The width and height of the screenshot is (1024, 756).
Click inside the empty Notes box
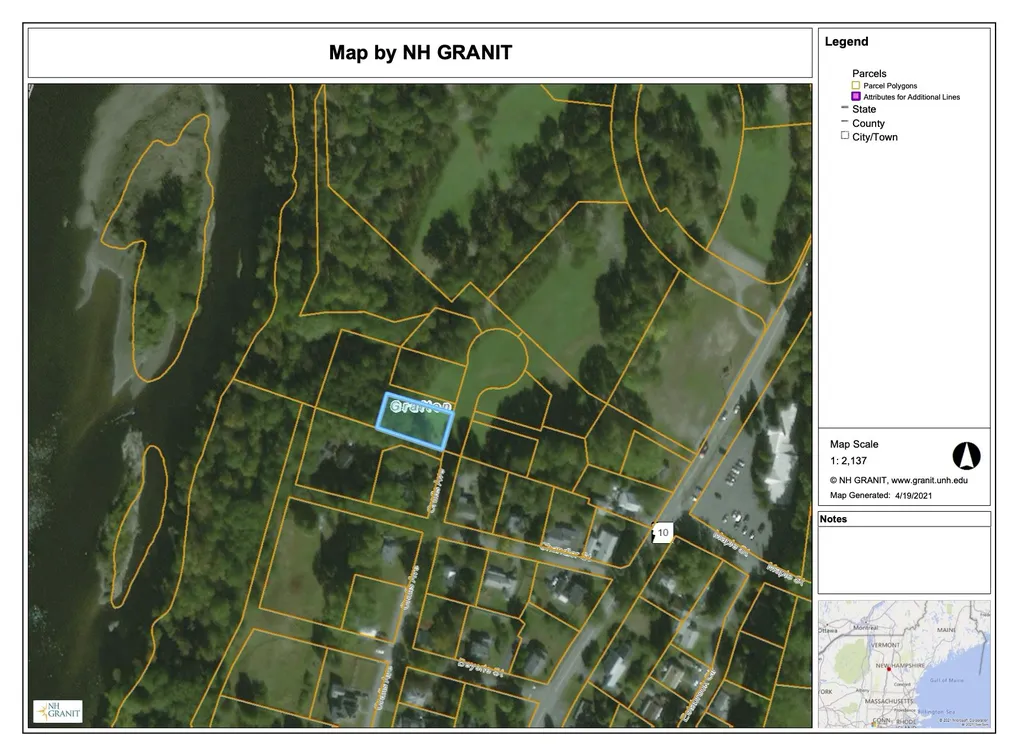point(904,560)
